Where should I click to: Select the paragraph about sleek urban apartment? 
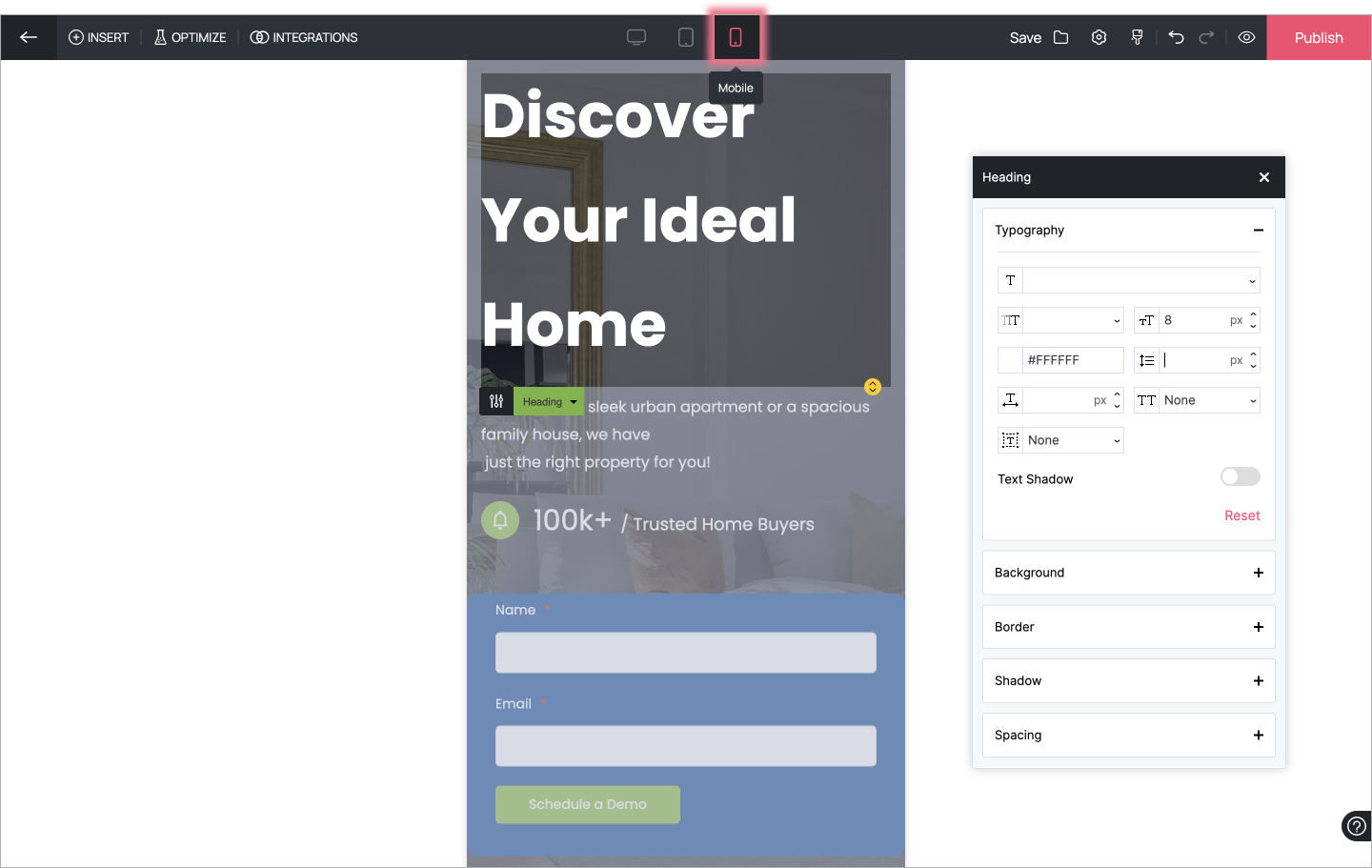676,434
